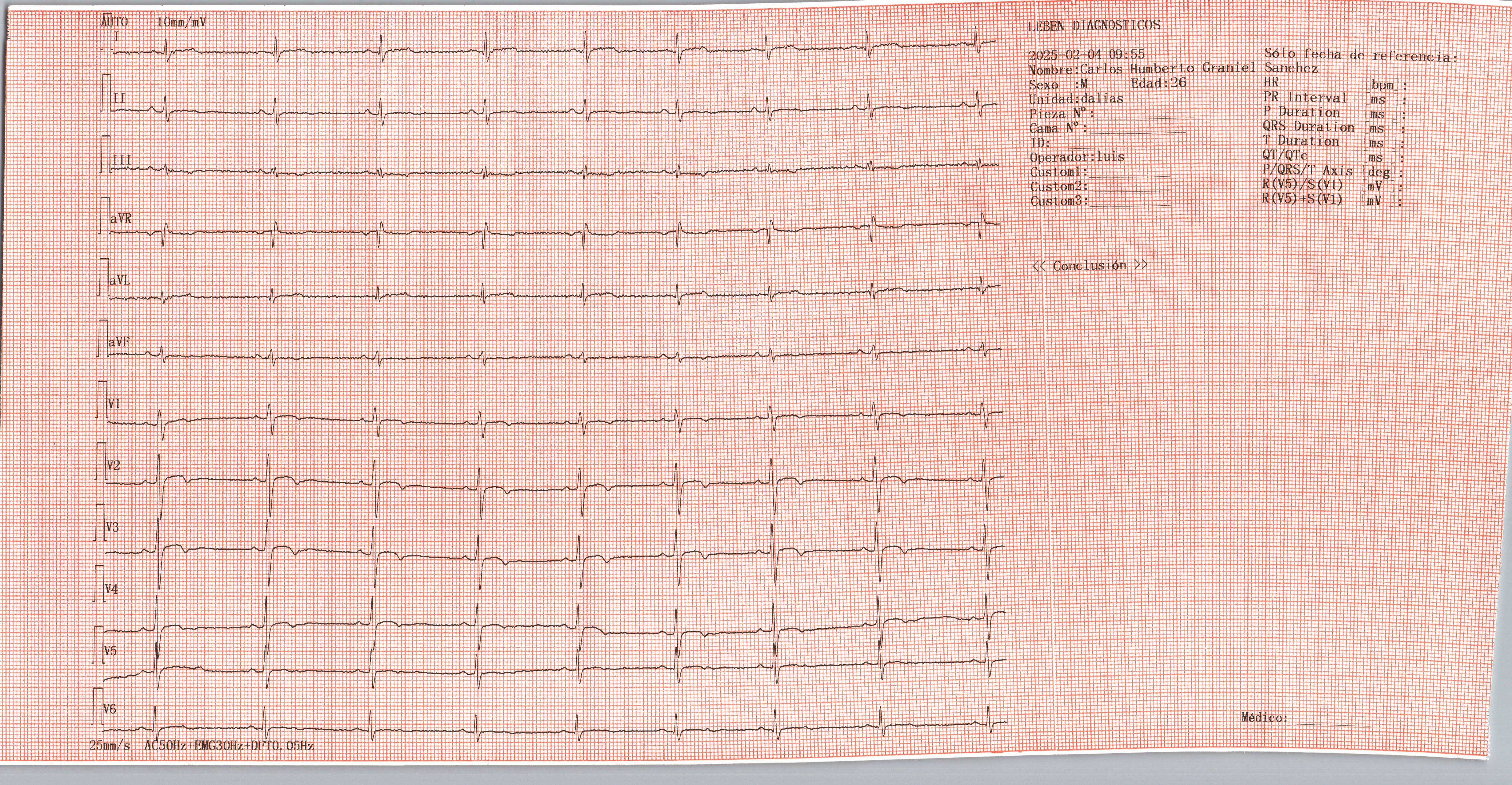Click Sólo fecha de referencia: text

1362,55
